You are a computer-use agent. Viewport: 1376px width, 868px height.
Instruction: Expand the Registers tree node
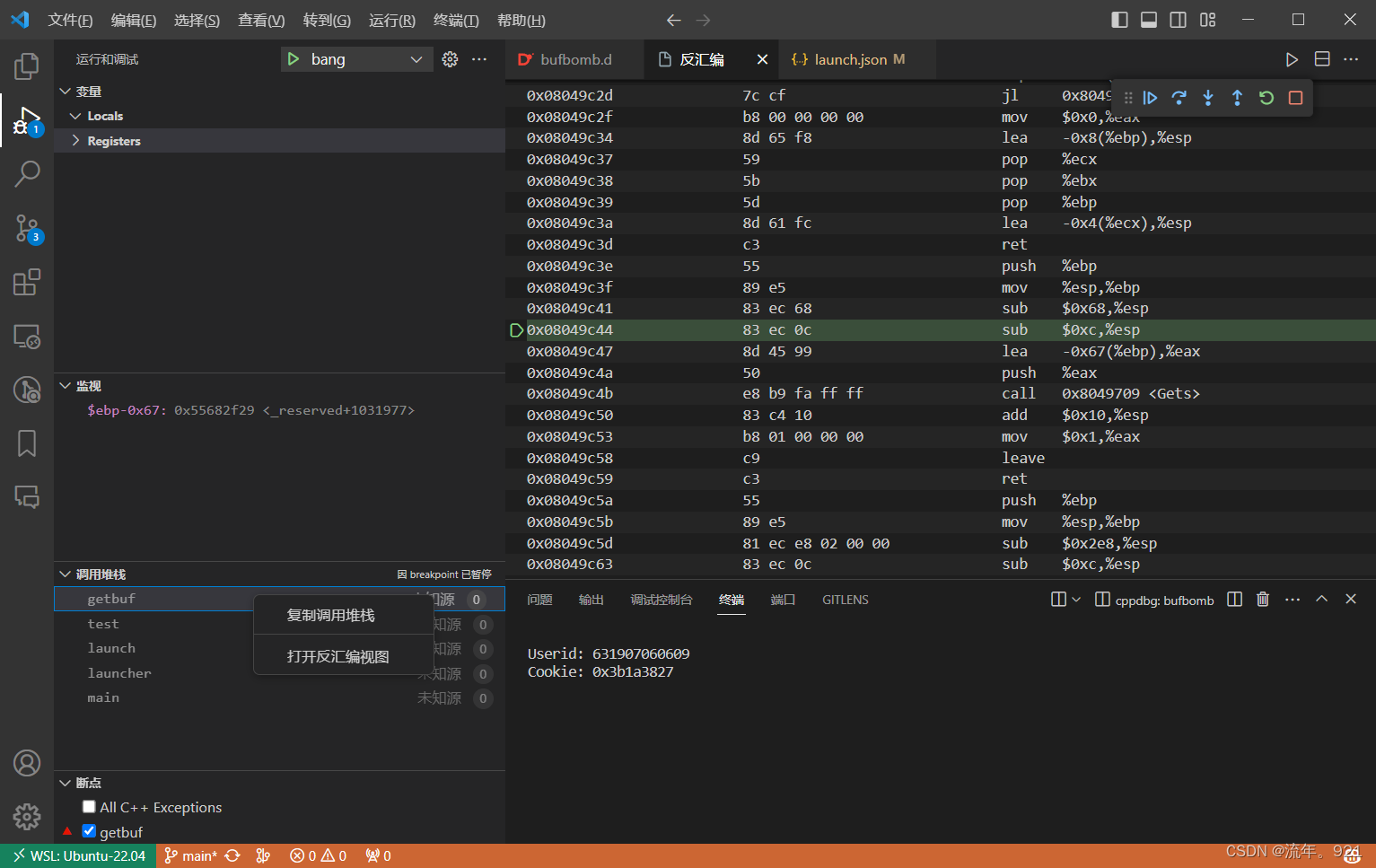[x=75, y=141]
